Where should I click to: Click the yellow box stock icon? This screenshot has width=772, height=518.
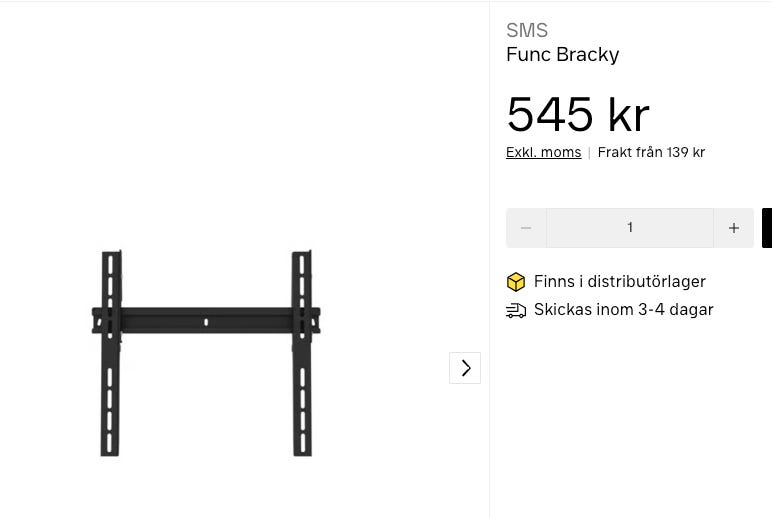(516, 282)
